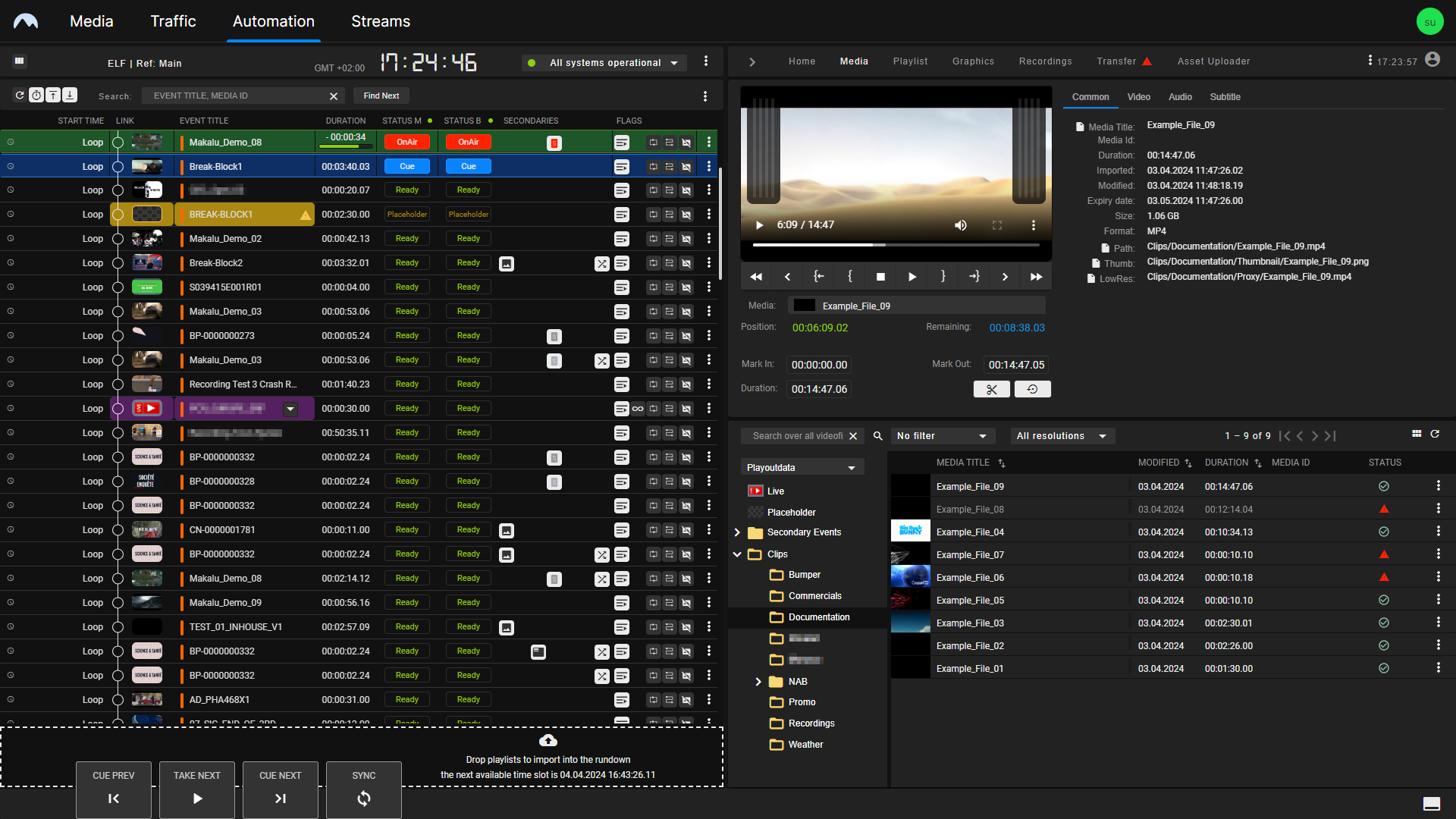Play the preview video in player overlay
This screenshot has height=819, width=1456.
pos(759,225)
